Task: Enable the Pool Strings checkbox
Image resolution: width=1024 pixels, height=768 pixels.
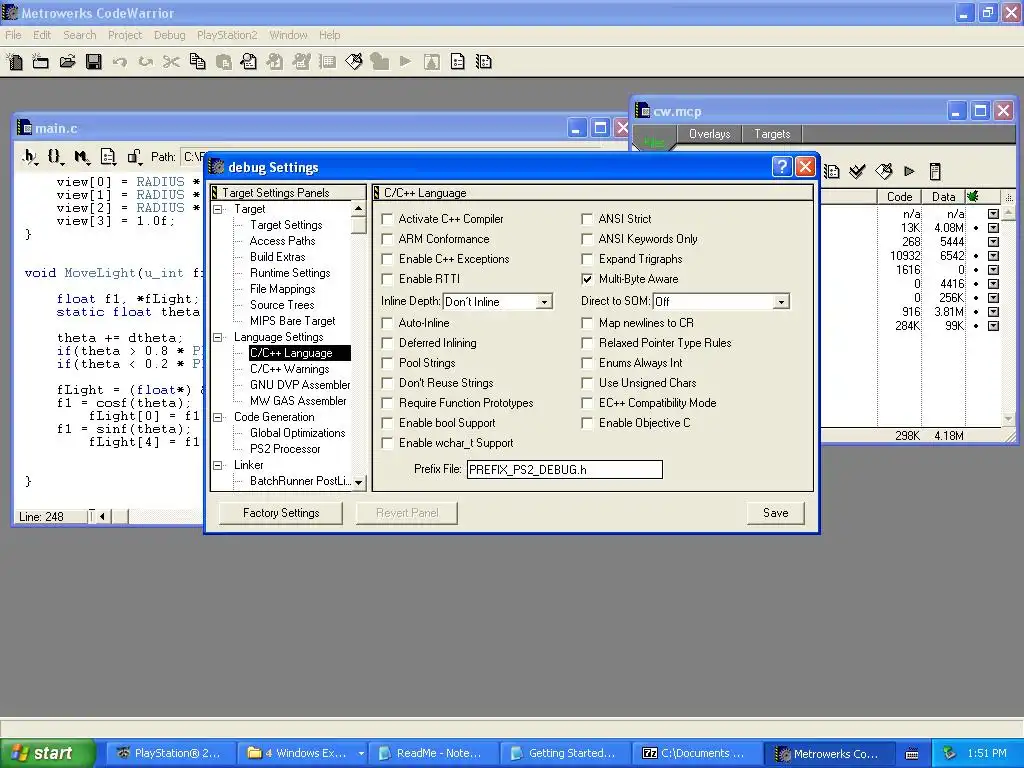Action: (387, 363)
